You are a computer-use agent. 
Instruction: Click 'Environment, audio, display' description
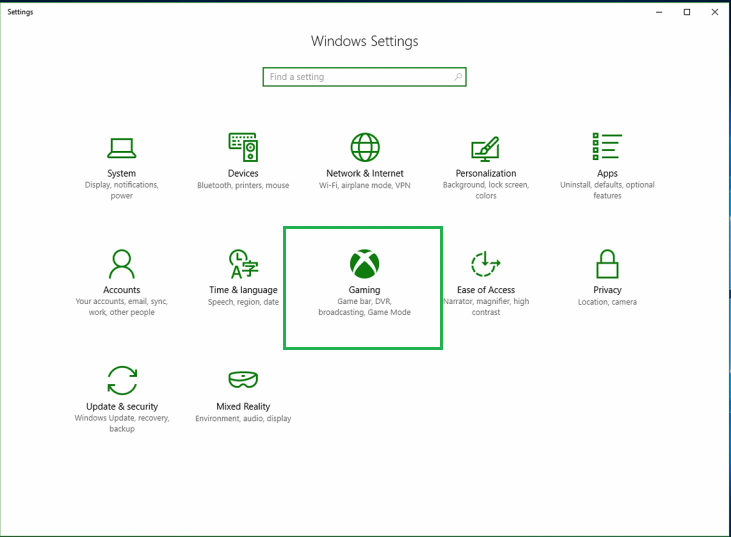pyautogui.click(x=243, y=419)
